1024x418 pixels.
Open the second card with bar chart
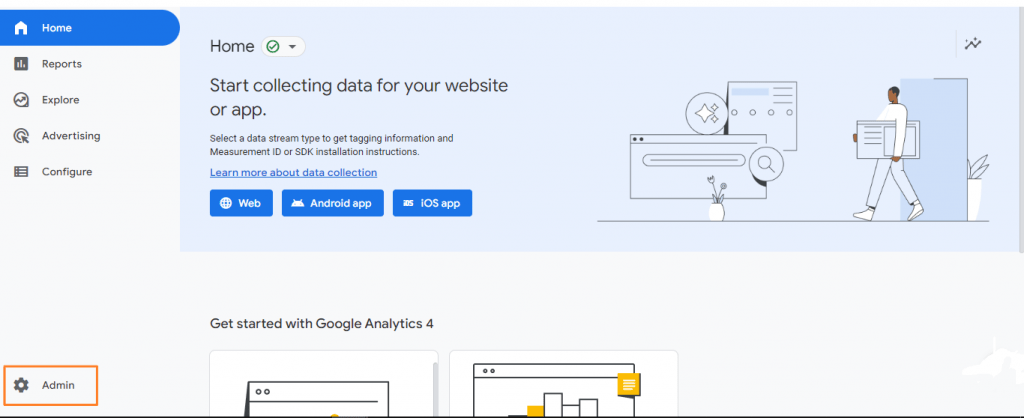tap(563, 385)
